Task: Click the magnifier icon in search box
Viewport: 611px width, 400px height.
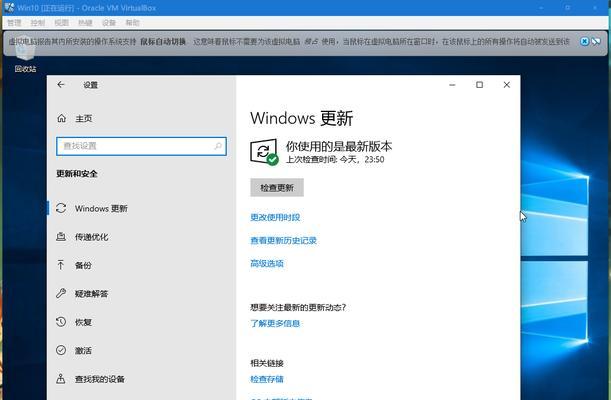Action: click(x=218, y=146)
